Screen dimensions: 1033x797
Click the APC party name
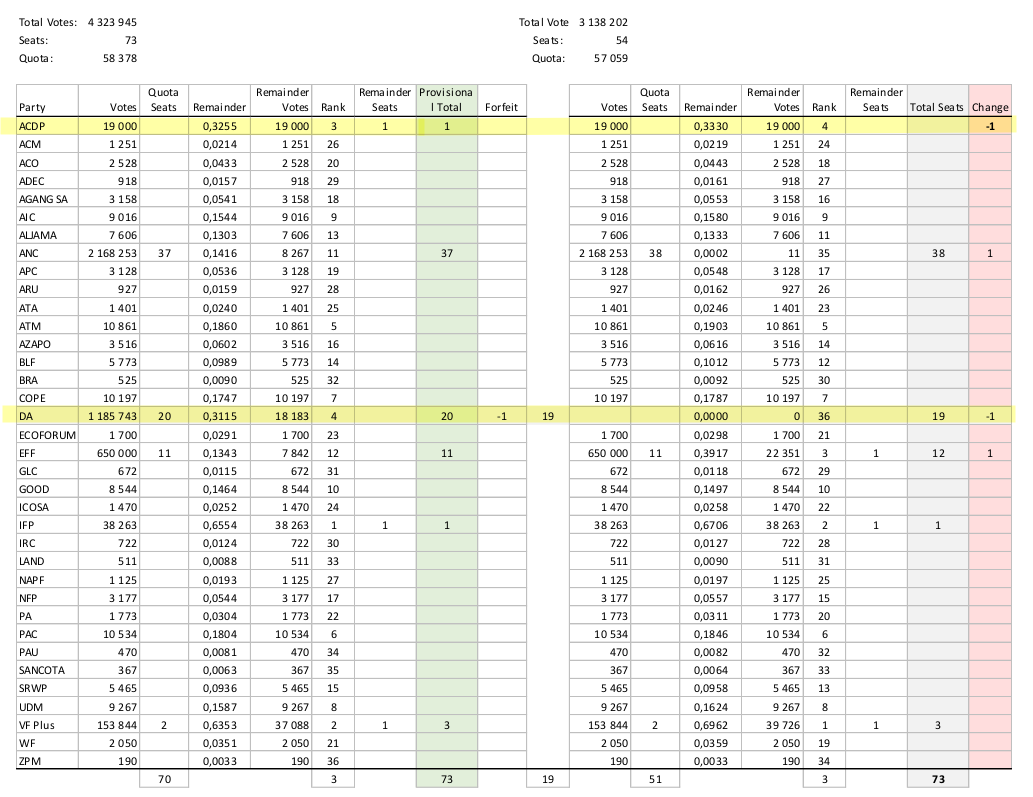tap(28, 271)
